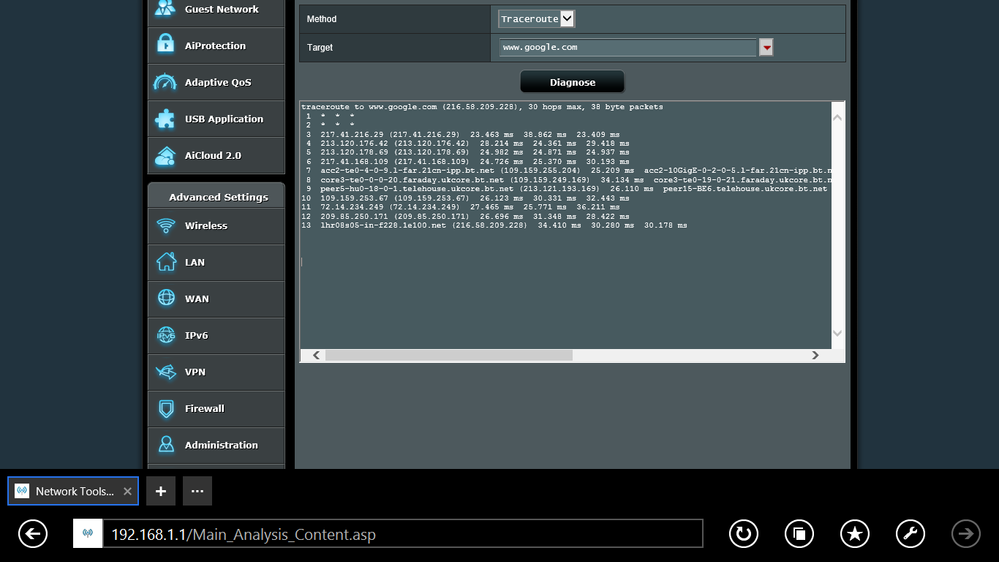This screenshot has width=999, height=562.
Task: Focus the Target www.google.com input field
Action: 628,47
